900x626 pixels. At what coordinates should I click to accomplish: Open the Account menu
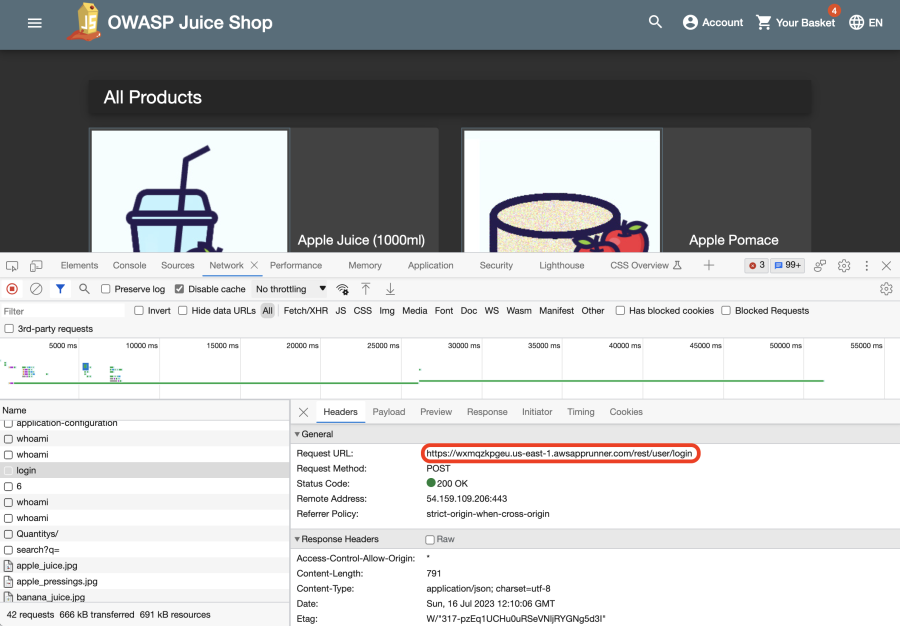712,22
